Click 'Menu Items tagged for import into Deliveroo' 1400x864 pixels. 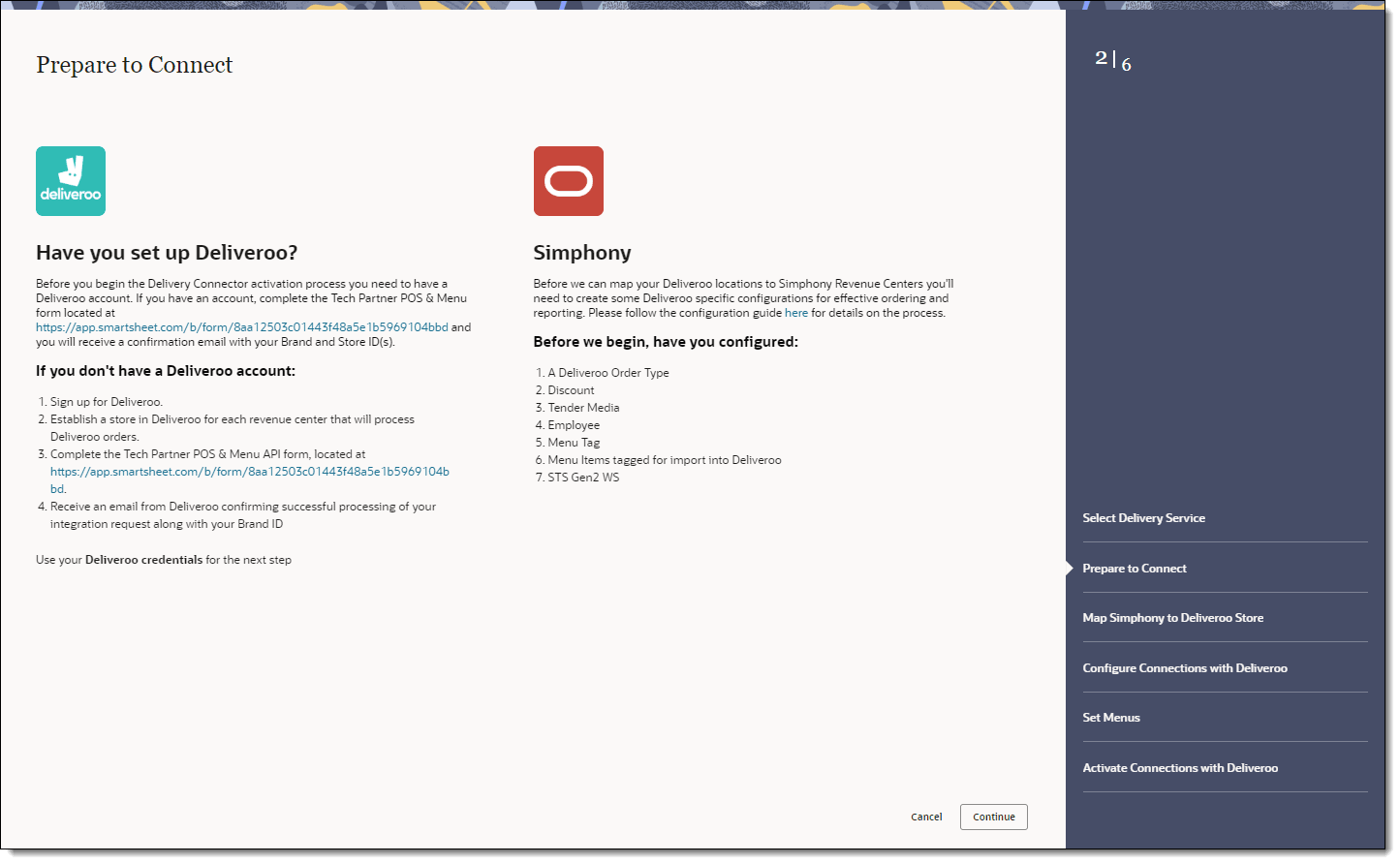click(665, 460)
